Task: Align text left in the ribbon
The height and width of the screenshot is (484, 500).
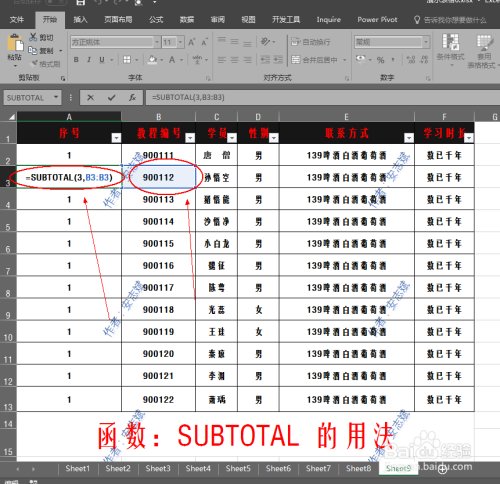Action: (x=221, y=60)
